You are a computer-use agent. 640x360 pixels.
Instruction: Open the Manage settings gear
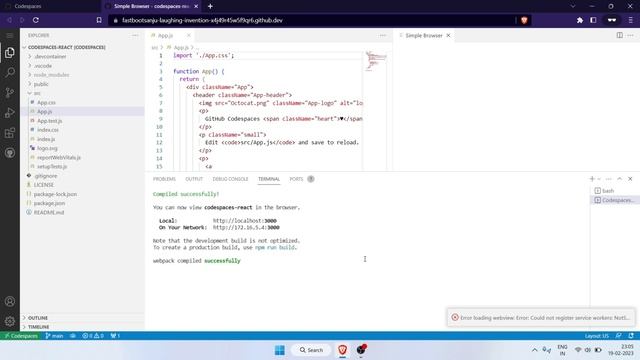10,322
